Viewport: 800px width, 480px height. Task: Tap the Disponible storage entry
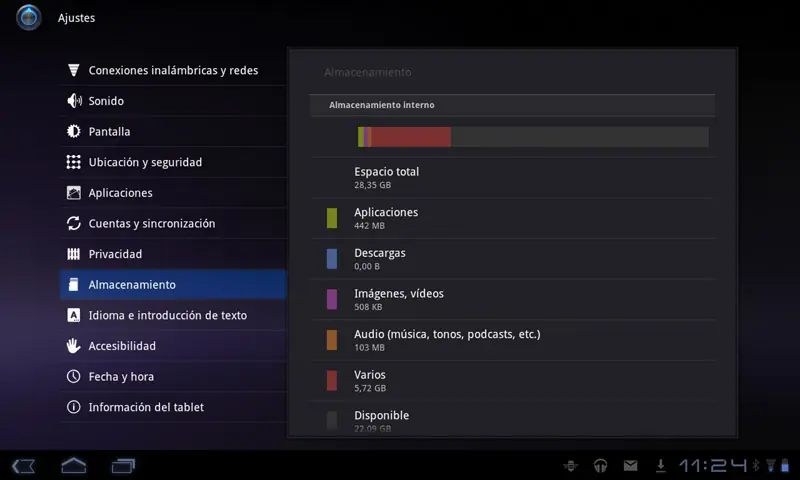pos(513,419)
